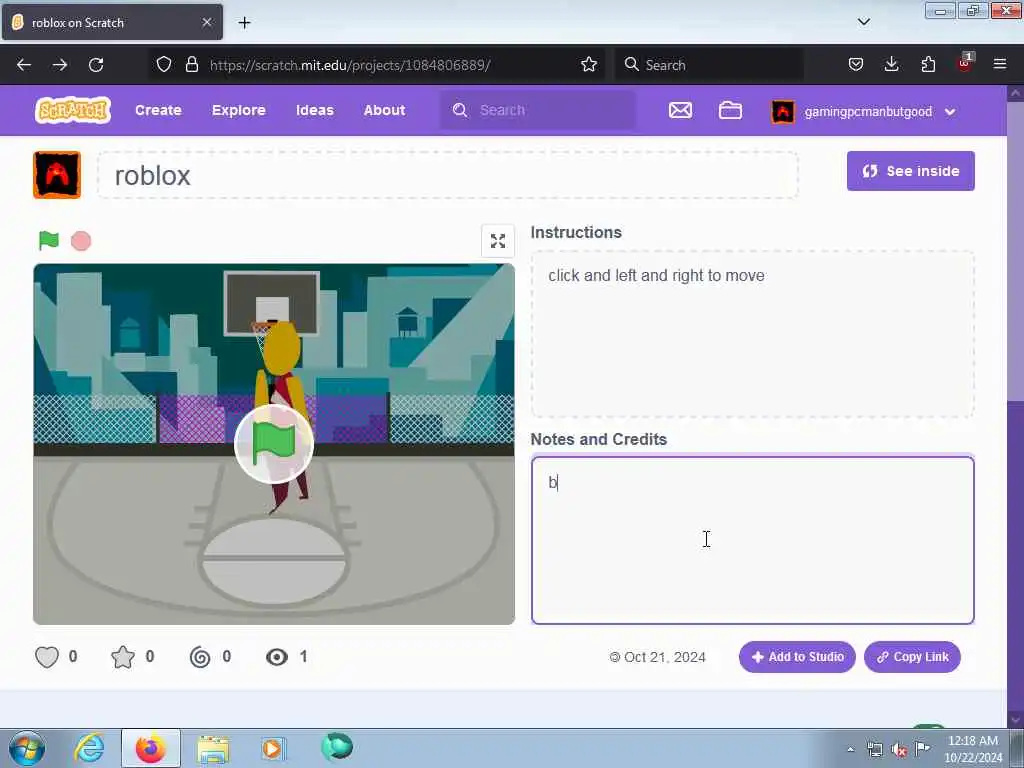This screenshot has height=768, width=1024.
Task: Click the heart love icon
Action: tap(47, 657)
